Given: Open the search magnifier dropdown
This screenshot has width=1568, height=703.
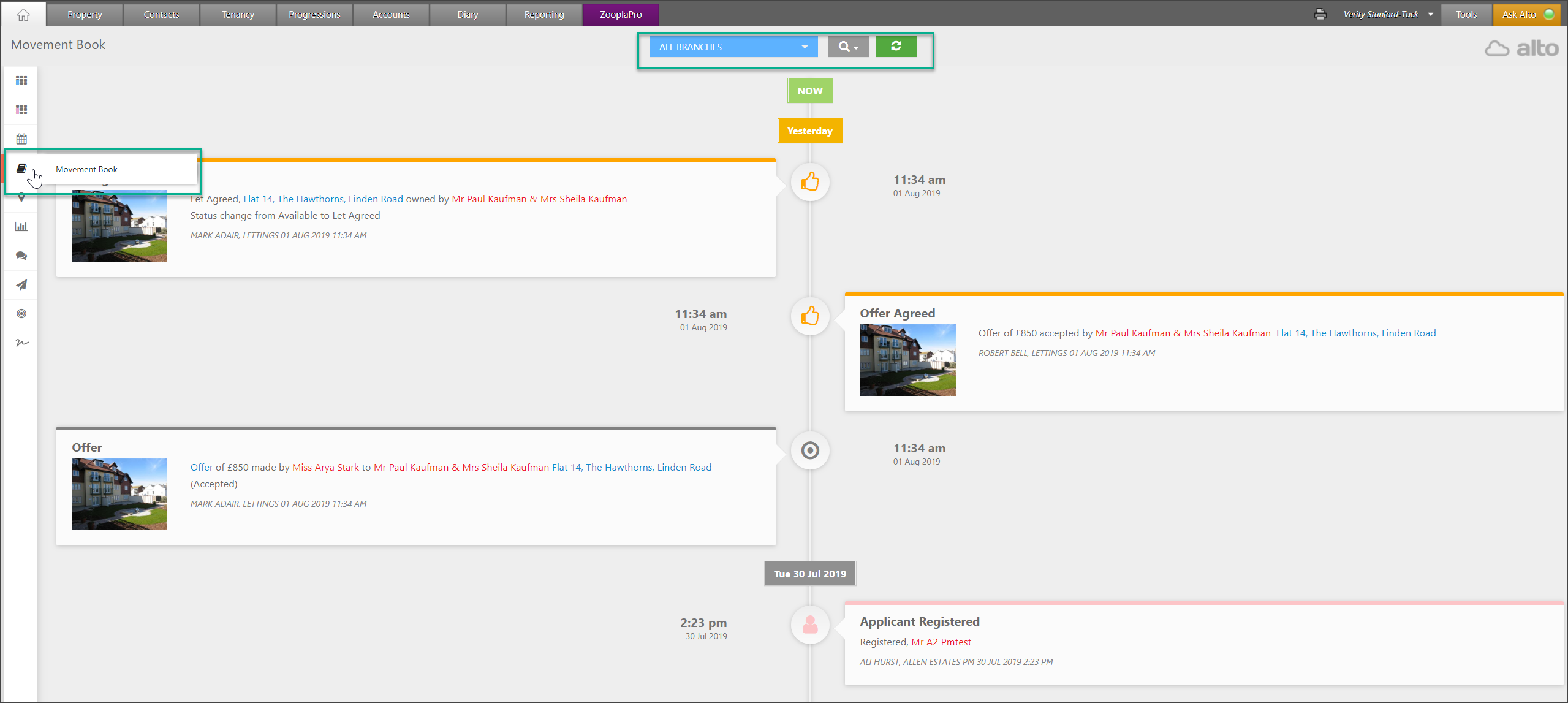Looking at the screenshot, I should 848,47.
